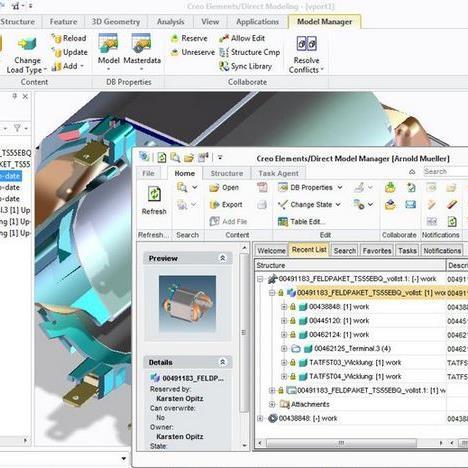Expand TATFST03_Wicklung tree node

284,363
